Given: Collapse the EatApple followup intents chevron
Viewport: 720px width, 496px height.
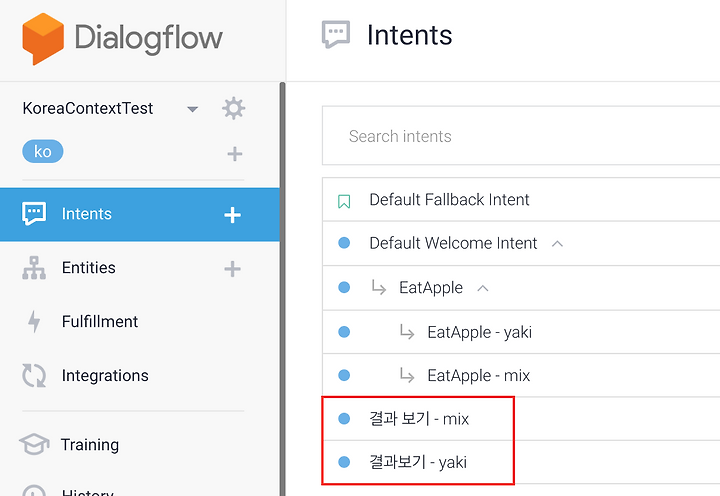Looking at the screenshot, I should pos(483,288).
